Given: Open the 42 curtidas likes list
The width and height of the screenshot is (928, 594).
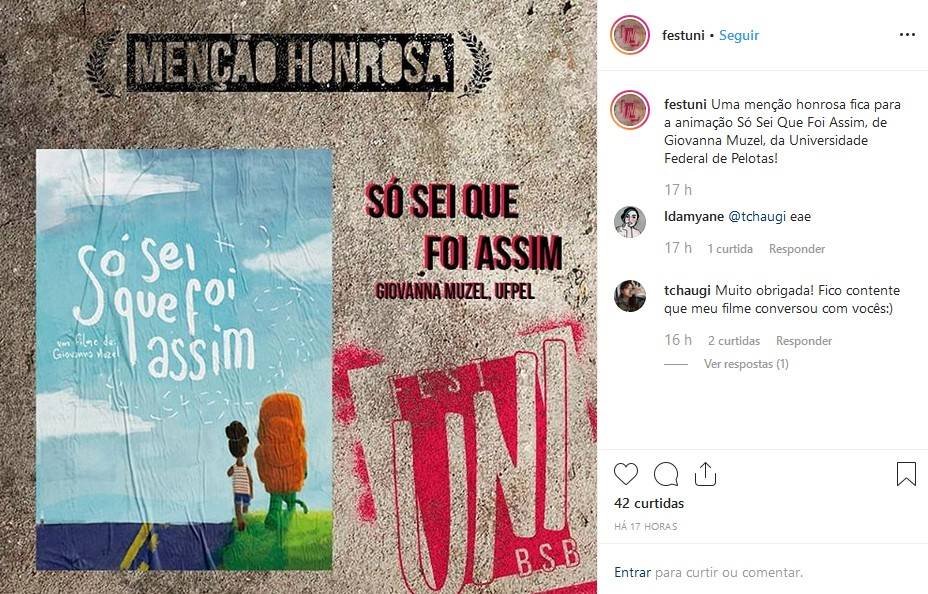Looking at the screenshot, I should (x=649, y=503).
